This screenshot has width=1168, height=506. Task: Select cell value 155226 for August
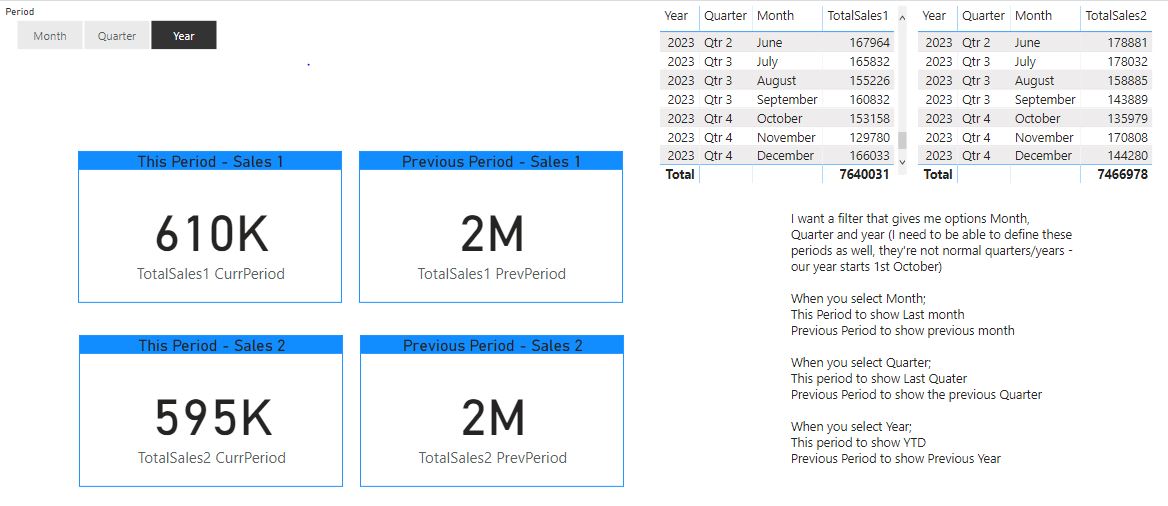click(869, 80)
